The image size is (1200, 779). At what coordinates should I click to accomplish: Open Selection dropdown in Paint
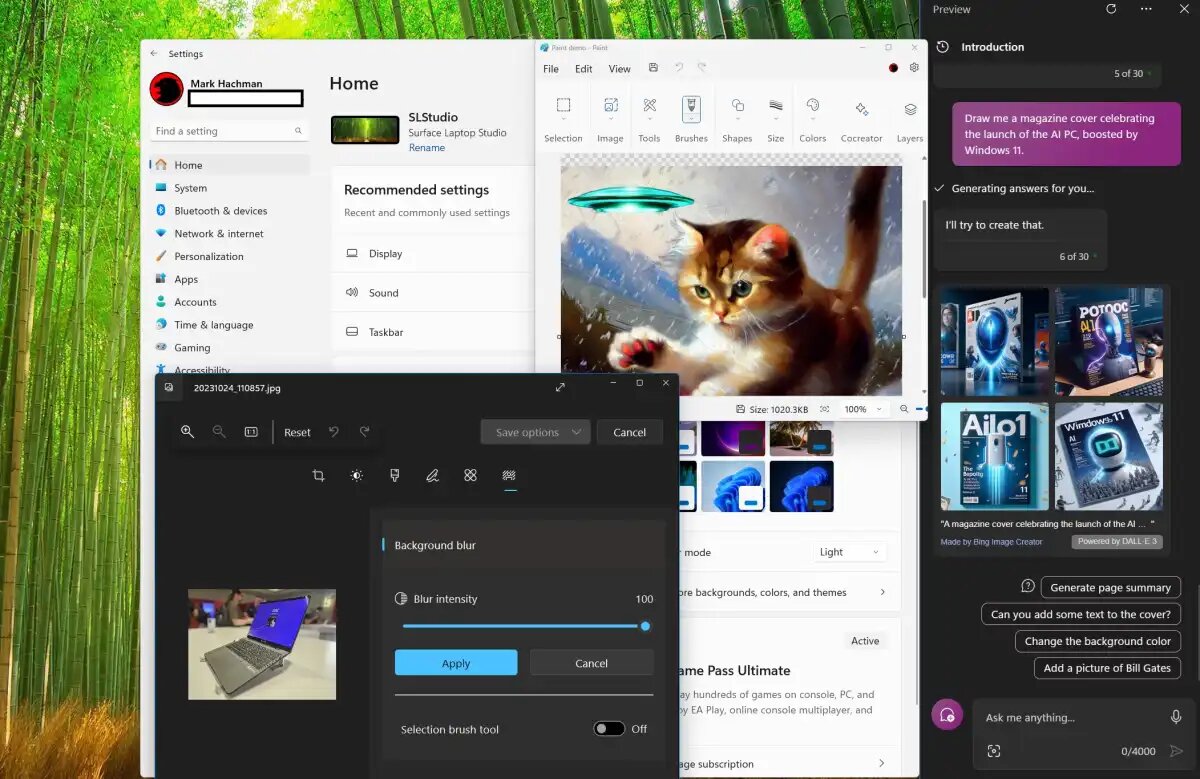563,118
